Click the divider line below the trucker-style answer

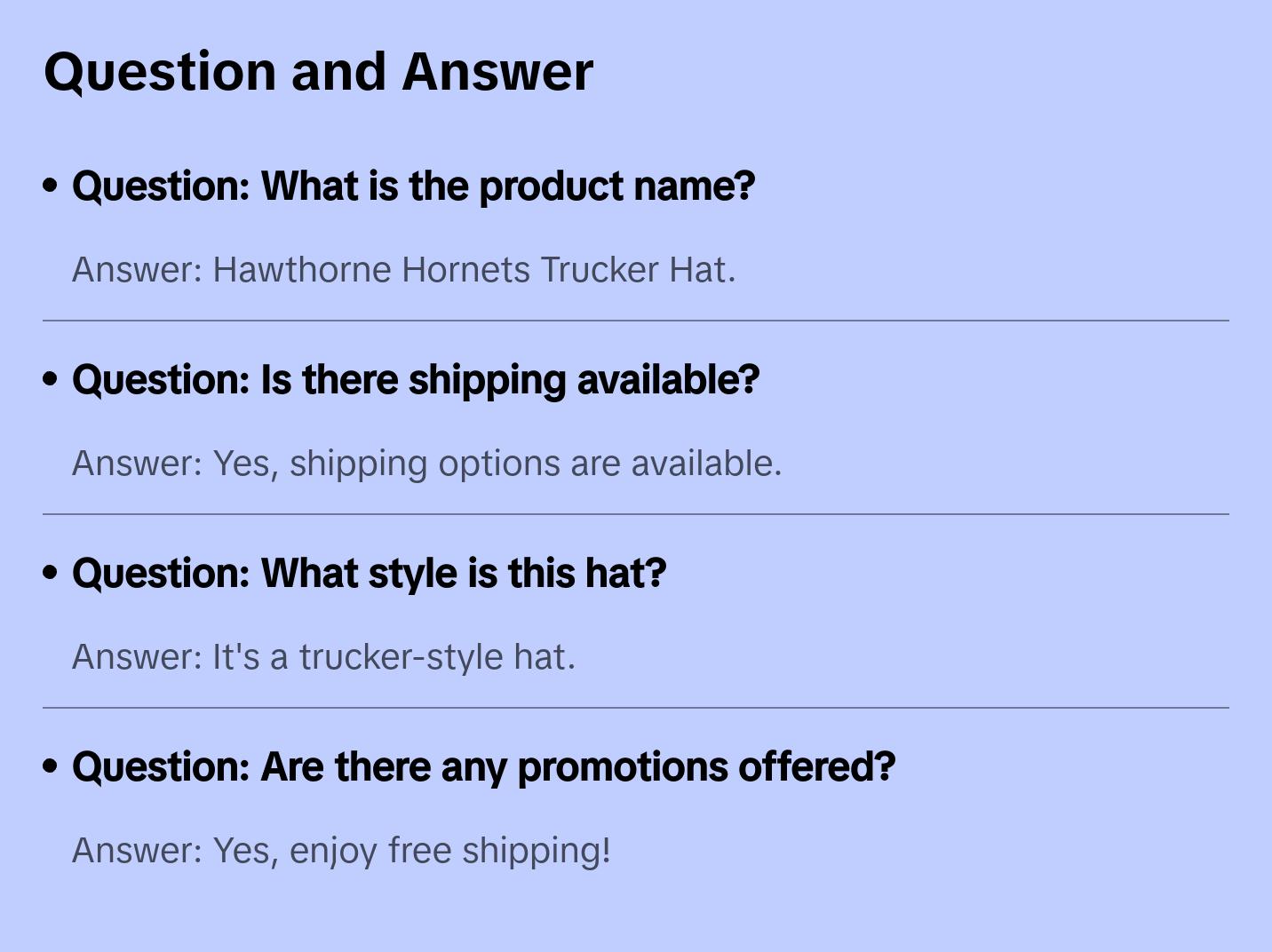(x=636, y=708)
